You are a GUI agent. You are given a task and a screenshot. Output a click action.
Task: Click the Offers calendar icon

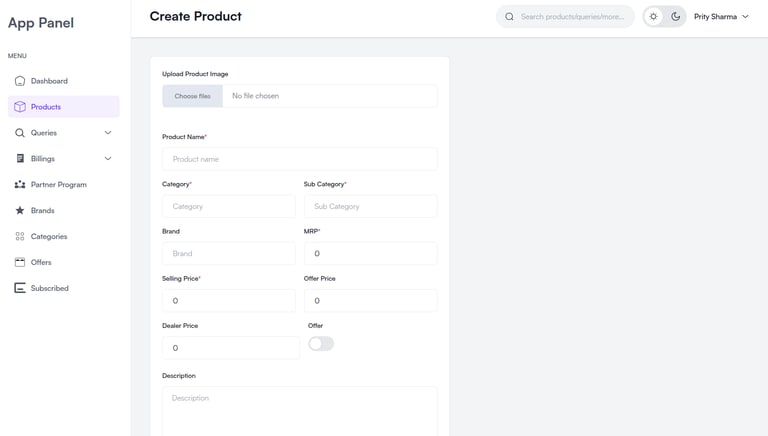point(20,263)
